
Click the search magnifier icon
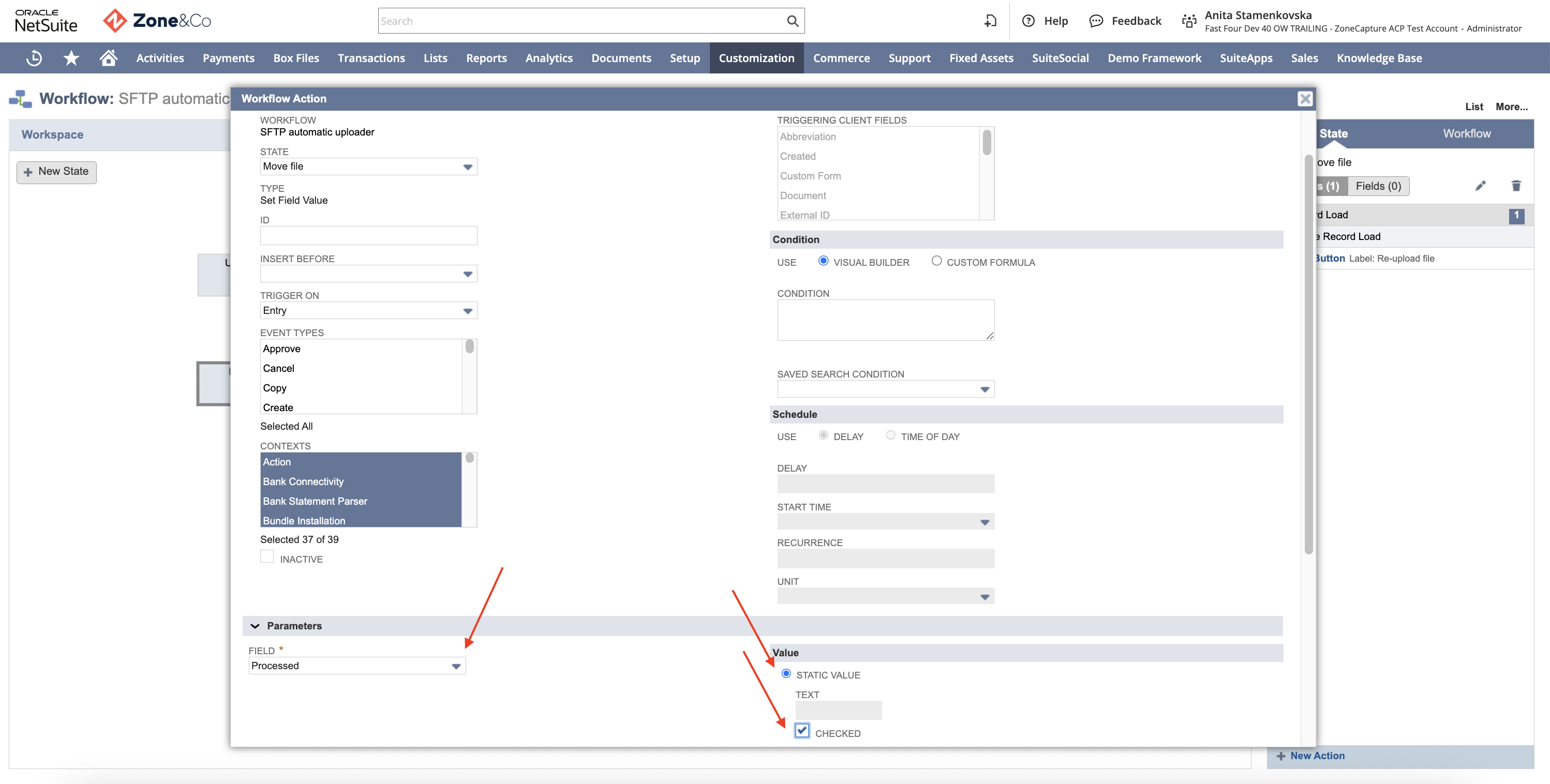tap(793, 21)
